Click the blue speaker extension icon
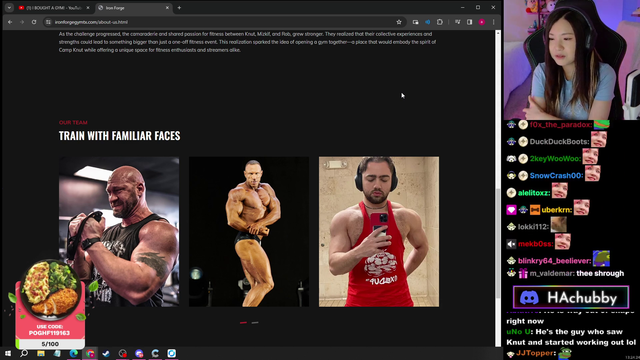Image resolution: width=640 pixels, height=360 pixels. coord(427,22)
